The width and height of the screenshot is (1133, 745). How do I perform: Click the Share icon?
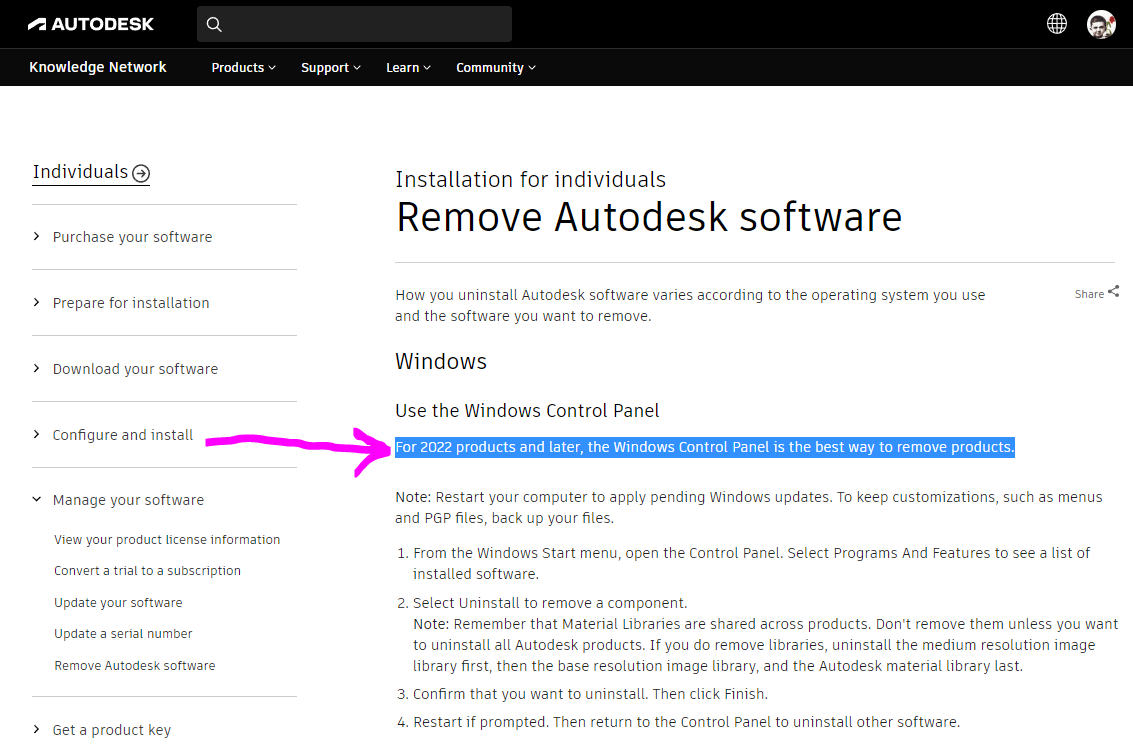[1114, 290]
